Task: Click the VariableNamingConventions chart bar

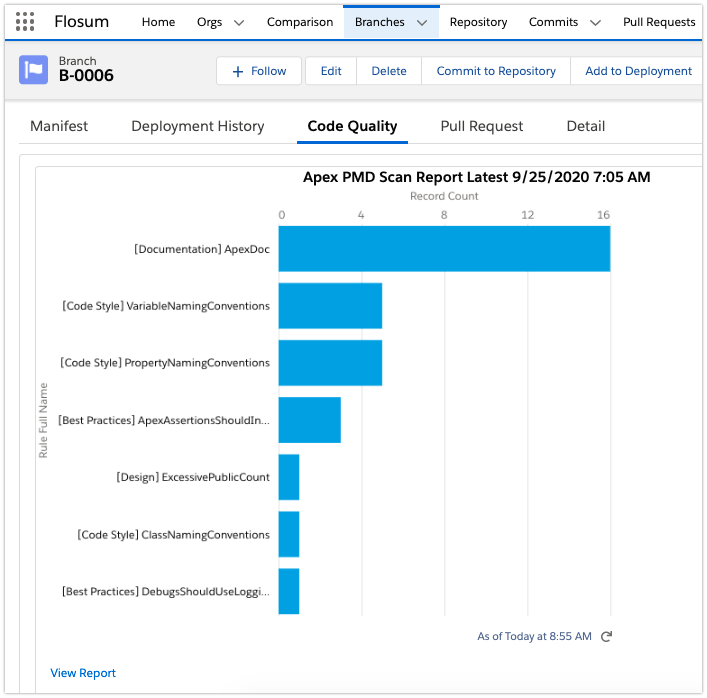Action: tap(330, 306)
